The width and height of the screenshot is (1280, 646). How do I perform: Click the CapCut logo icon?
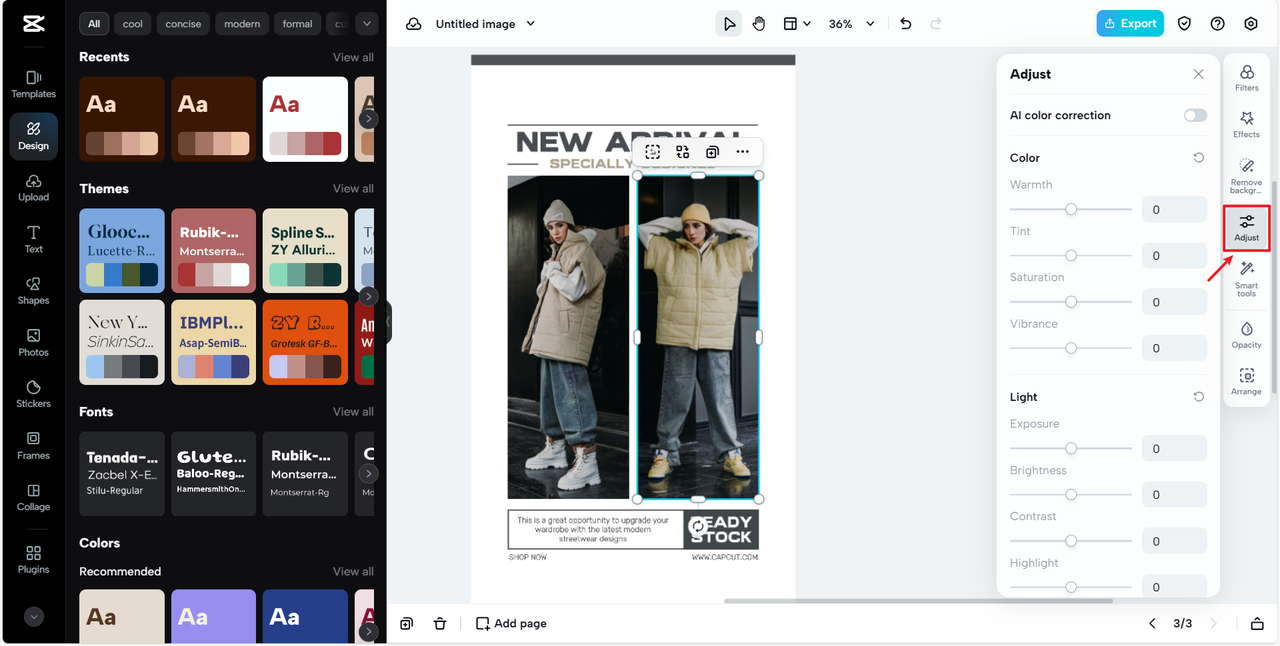(x=33, y=24)
